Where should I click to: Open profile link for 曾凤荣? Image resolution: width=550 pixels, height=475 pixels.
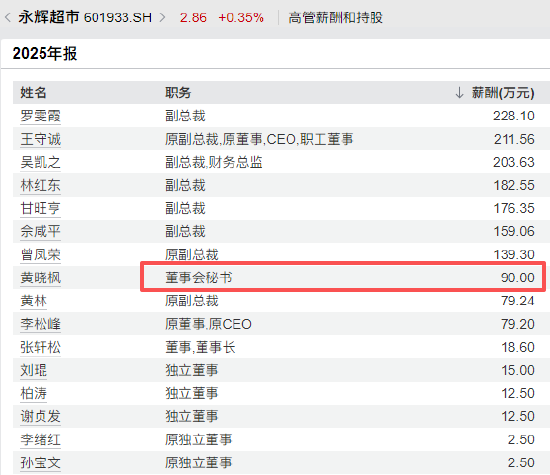point(40,255)
